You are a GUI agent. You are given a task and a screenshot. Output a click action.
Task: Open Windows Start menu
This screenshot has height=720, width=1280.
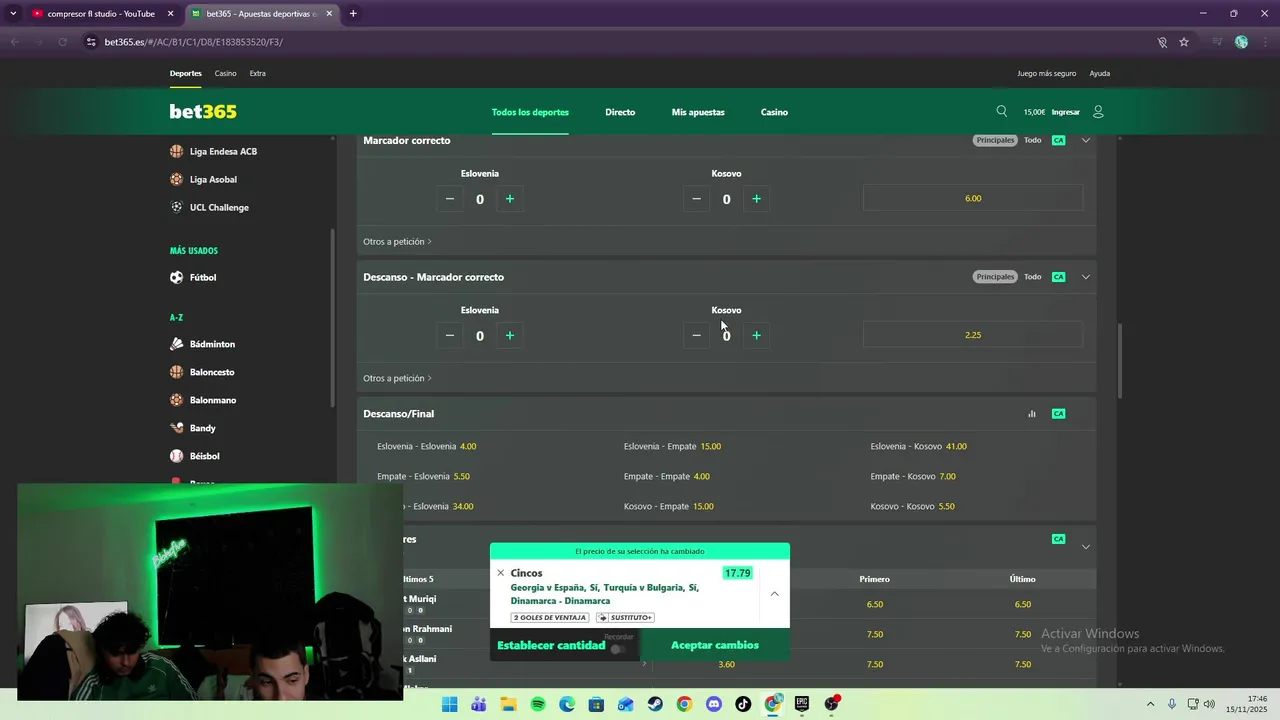(450, 704)
